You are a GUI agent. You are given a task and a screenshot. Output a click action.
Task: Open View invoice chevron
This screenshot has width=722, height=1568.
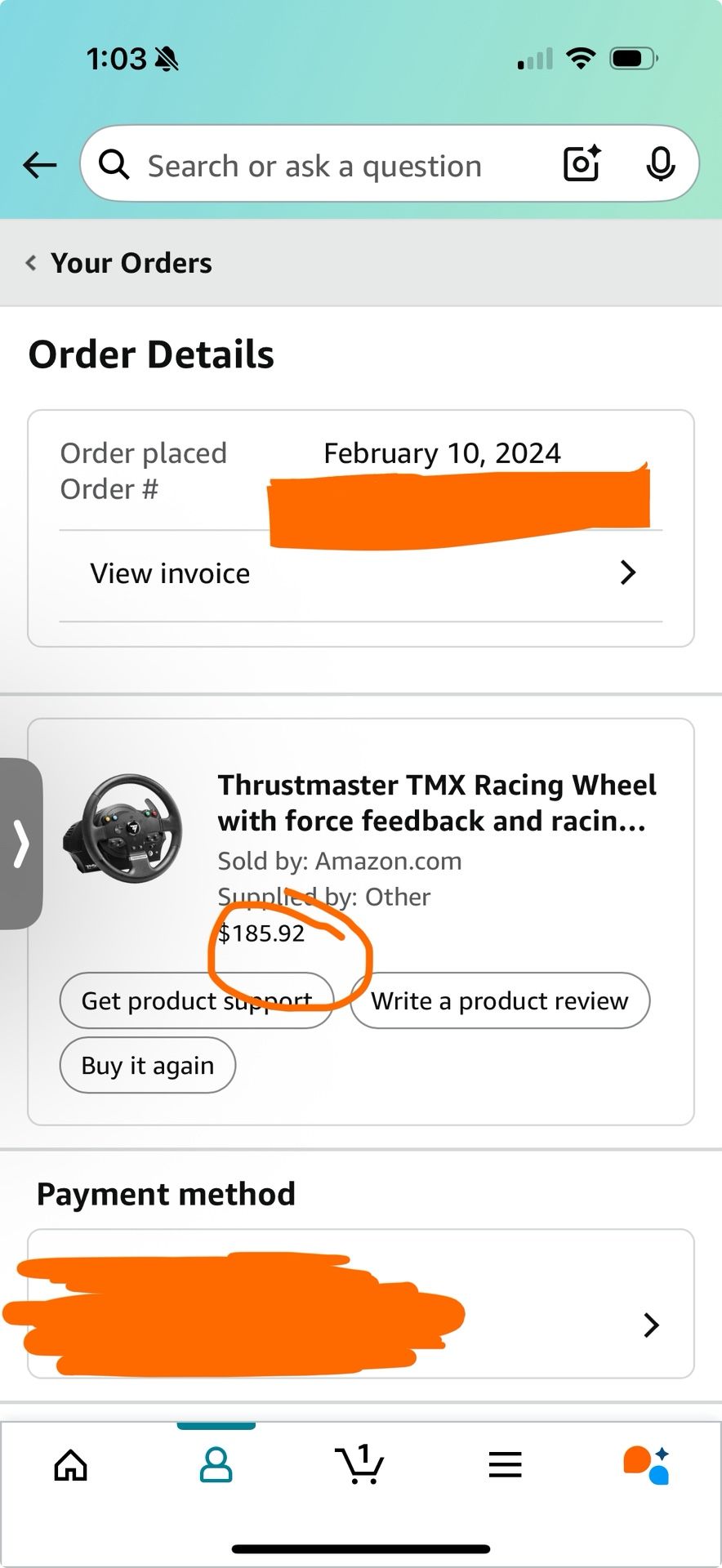[627, 572]
